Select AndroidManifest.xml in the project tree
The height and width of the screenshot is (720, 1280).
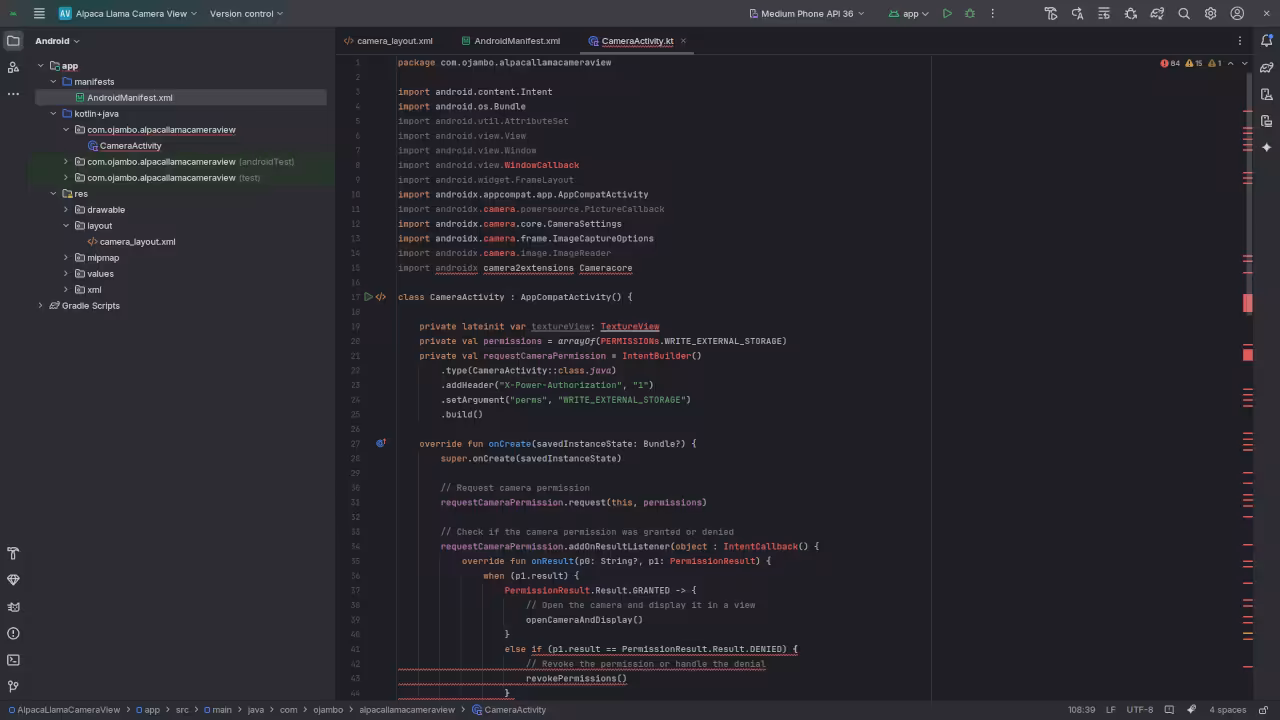coord(129,98)
